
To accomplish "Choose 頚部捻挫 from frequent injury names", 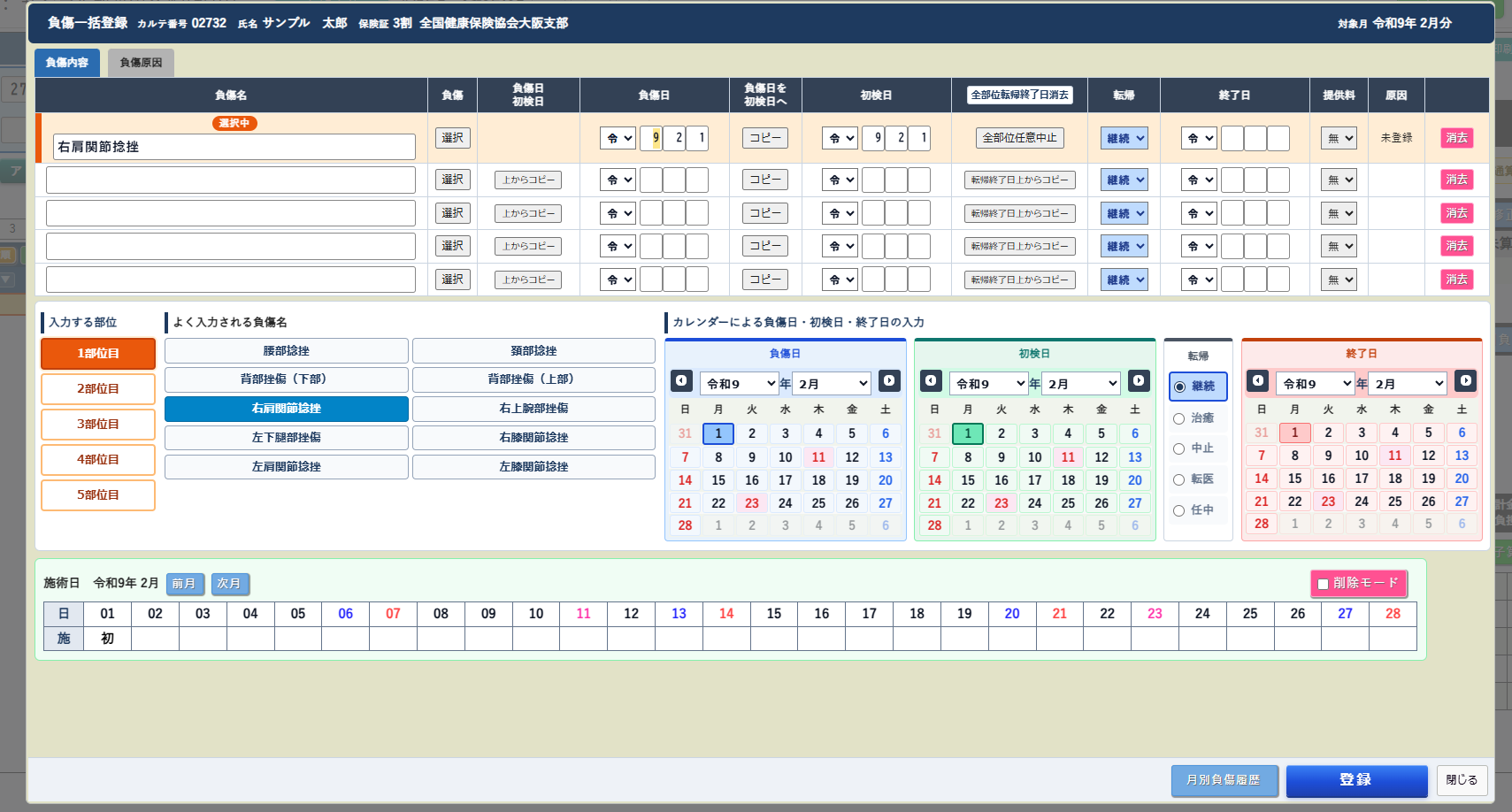I will pyautogui.click(x=533, y=351).
